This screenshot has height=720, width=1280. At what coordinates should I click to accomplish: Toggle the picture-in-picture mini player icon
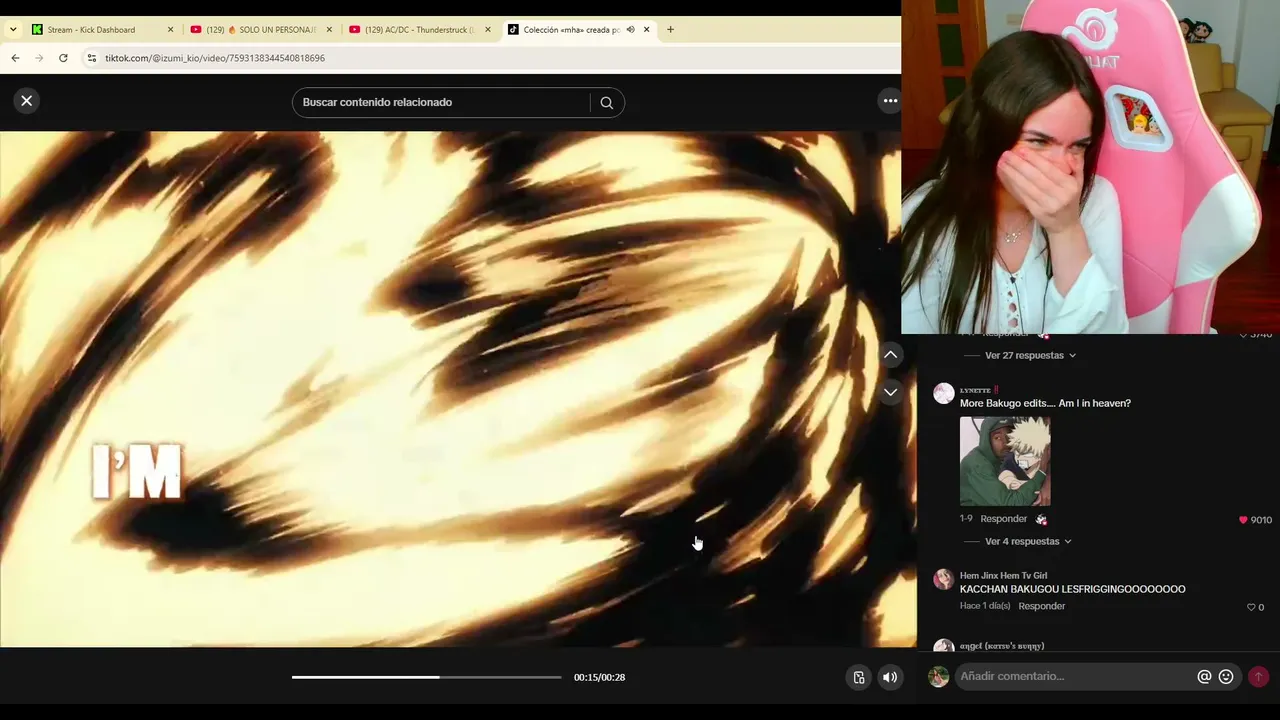click(858, 678)
